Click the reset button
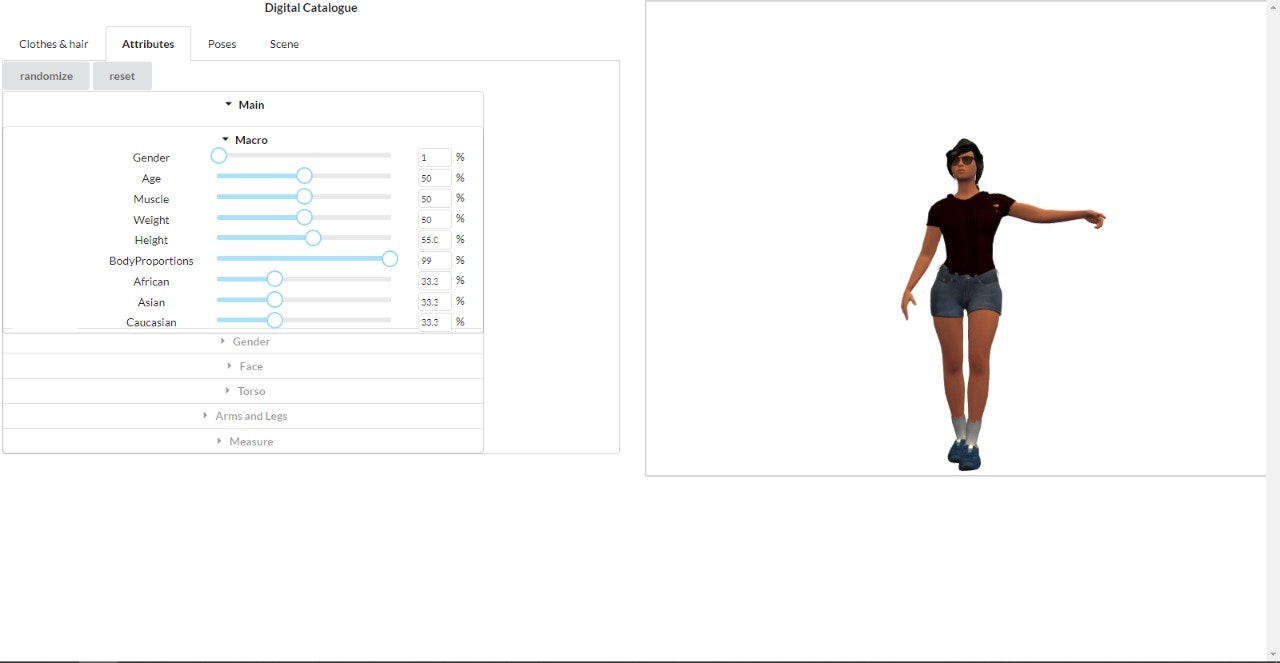The height and width of the screenshot is (663, 1280). point(121,75)
